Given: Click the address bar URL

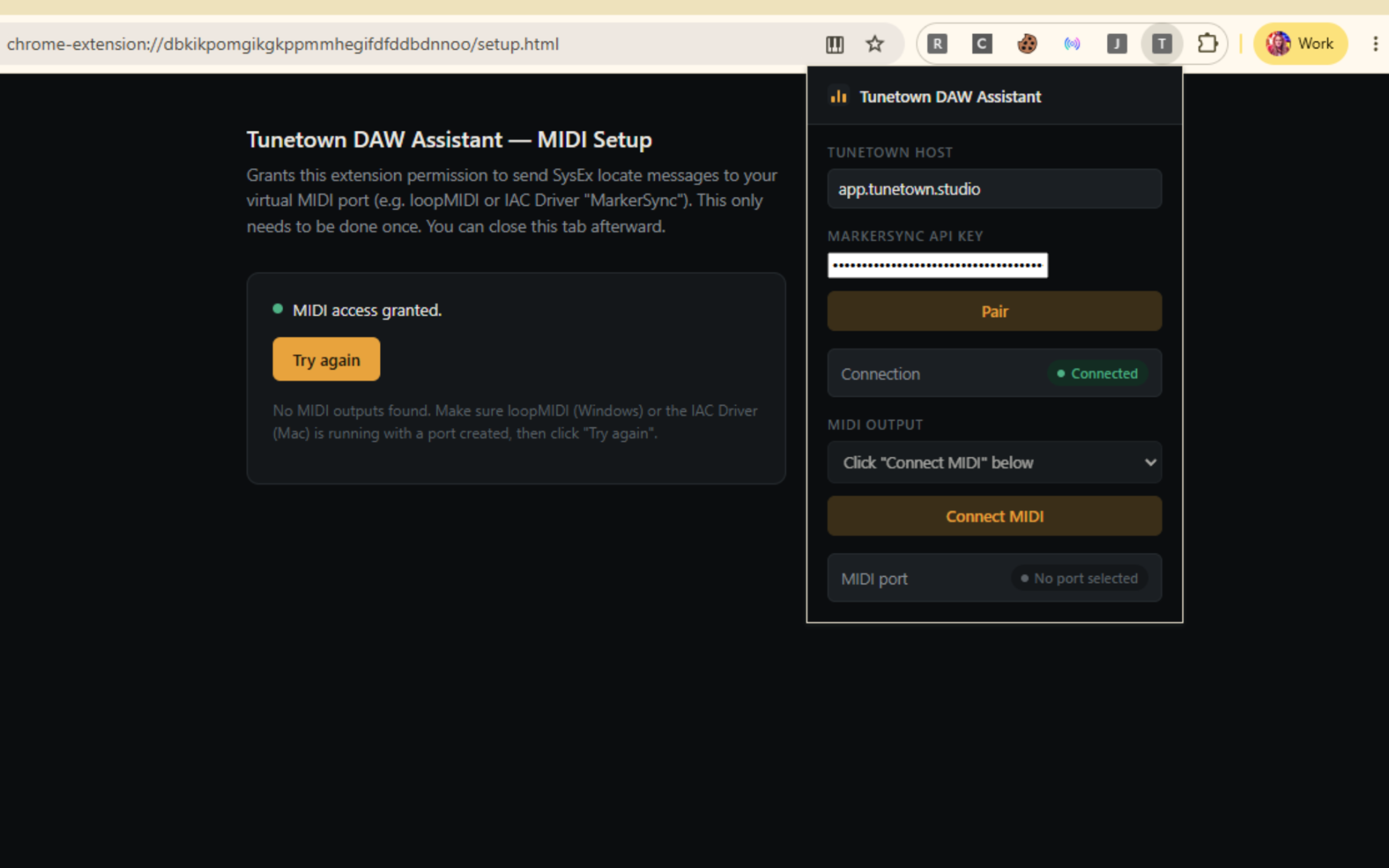Looking at the screenshot, I should [x=282, y=44].
